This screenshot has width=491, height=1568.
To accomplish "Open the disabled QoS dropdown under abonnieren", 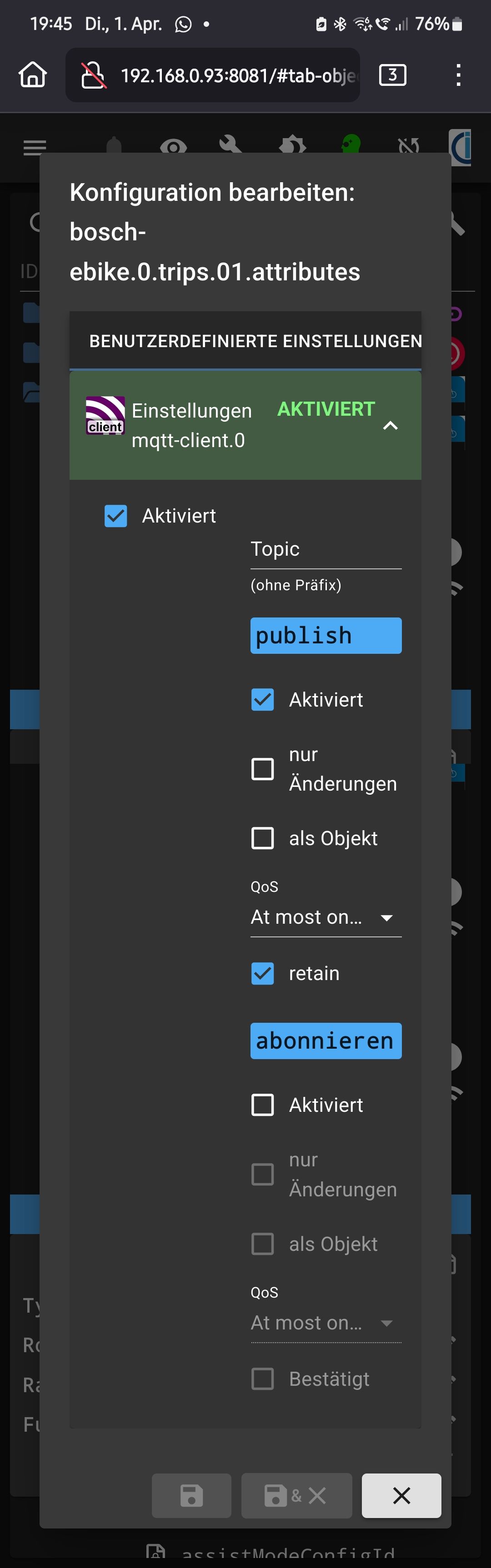I will (326, 1323).
